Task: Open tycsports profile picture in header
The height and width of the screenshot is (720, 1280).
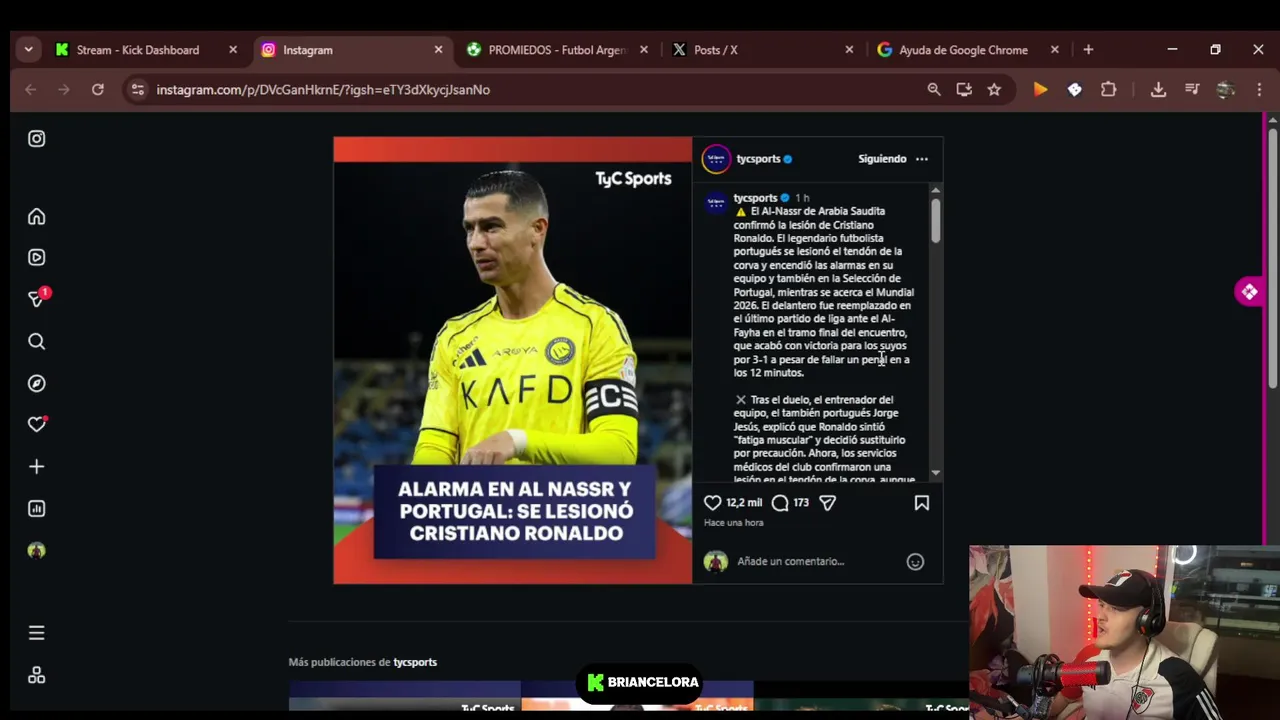Action: point(716,159)
